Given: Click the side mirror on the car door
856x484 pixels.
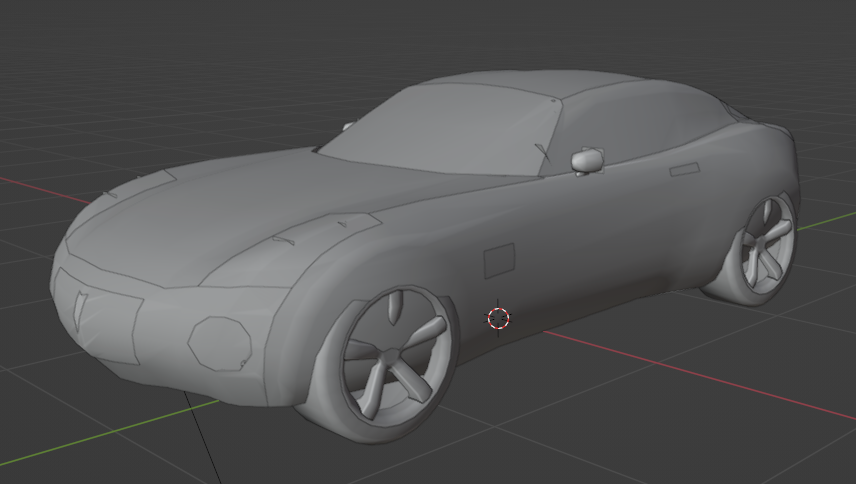Looking at the screenshot, I should [x=586, y=160].
